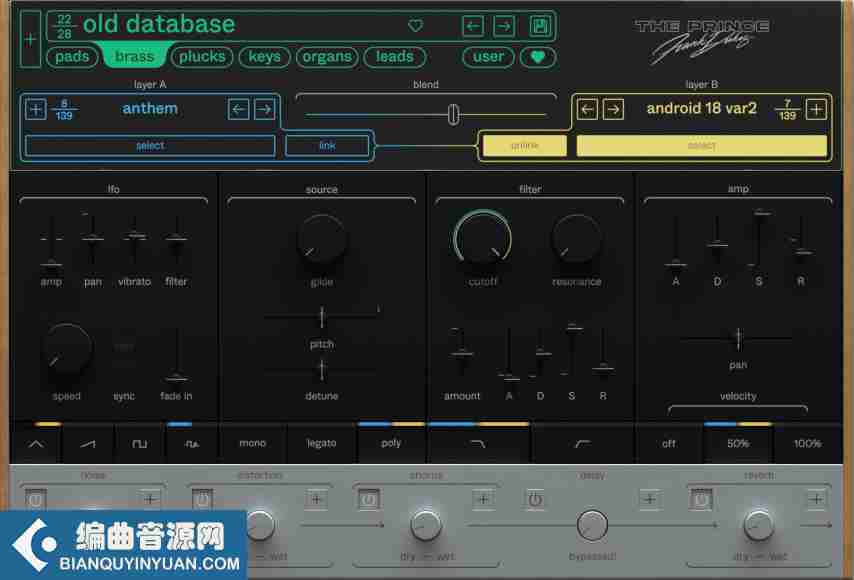Filter presets by favorites heart pill
854x580 pixels.
538,57
